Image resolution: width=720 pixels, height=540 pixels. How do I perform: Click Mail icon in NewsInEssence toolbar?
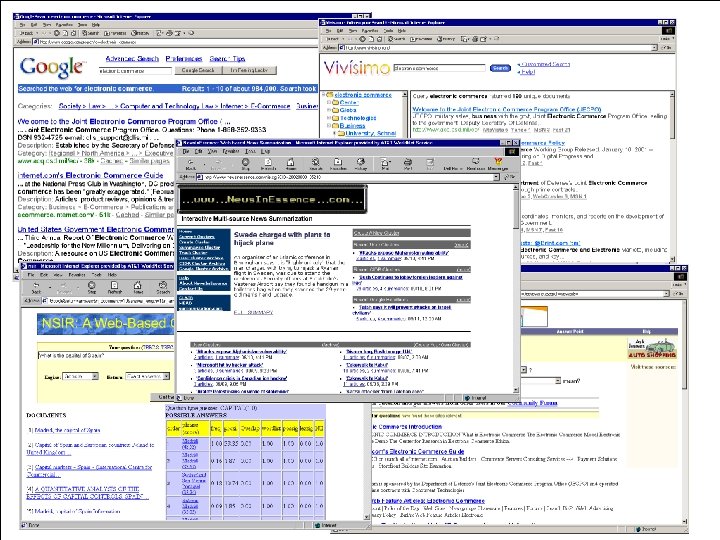point(385,163)
